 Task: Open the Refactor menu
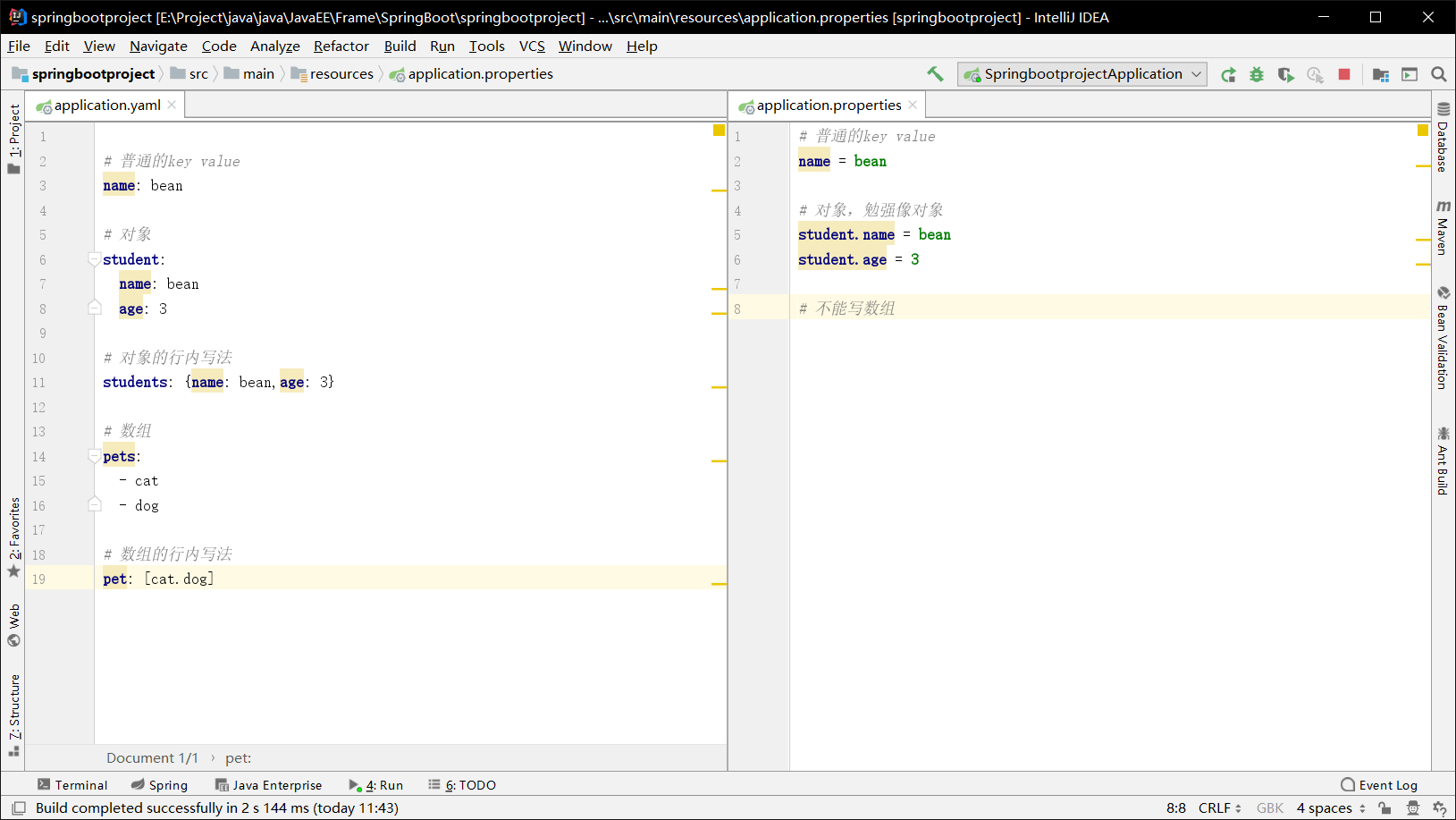(x=341, y=46)
